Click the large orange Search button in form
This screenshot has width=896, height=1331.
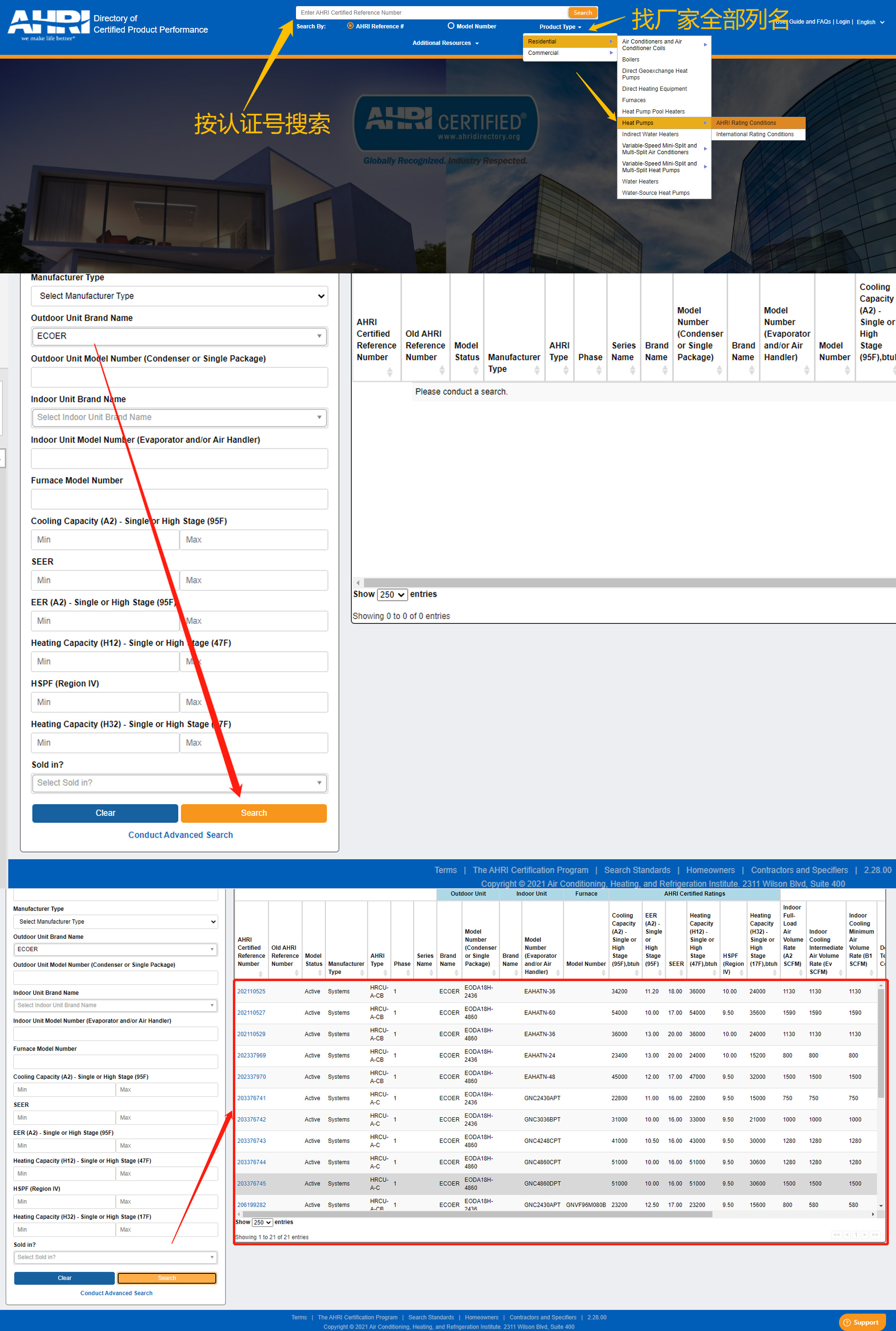[254, 813]
